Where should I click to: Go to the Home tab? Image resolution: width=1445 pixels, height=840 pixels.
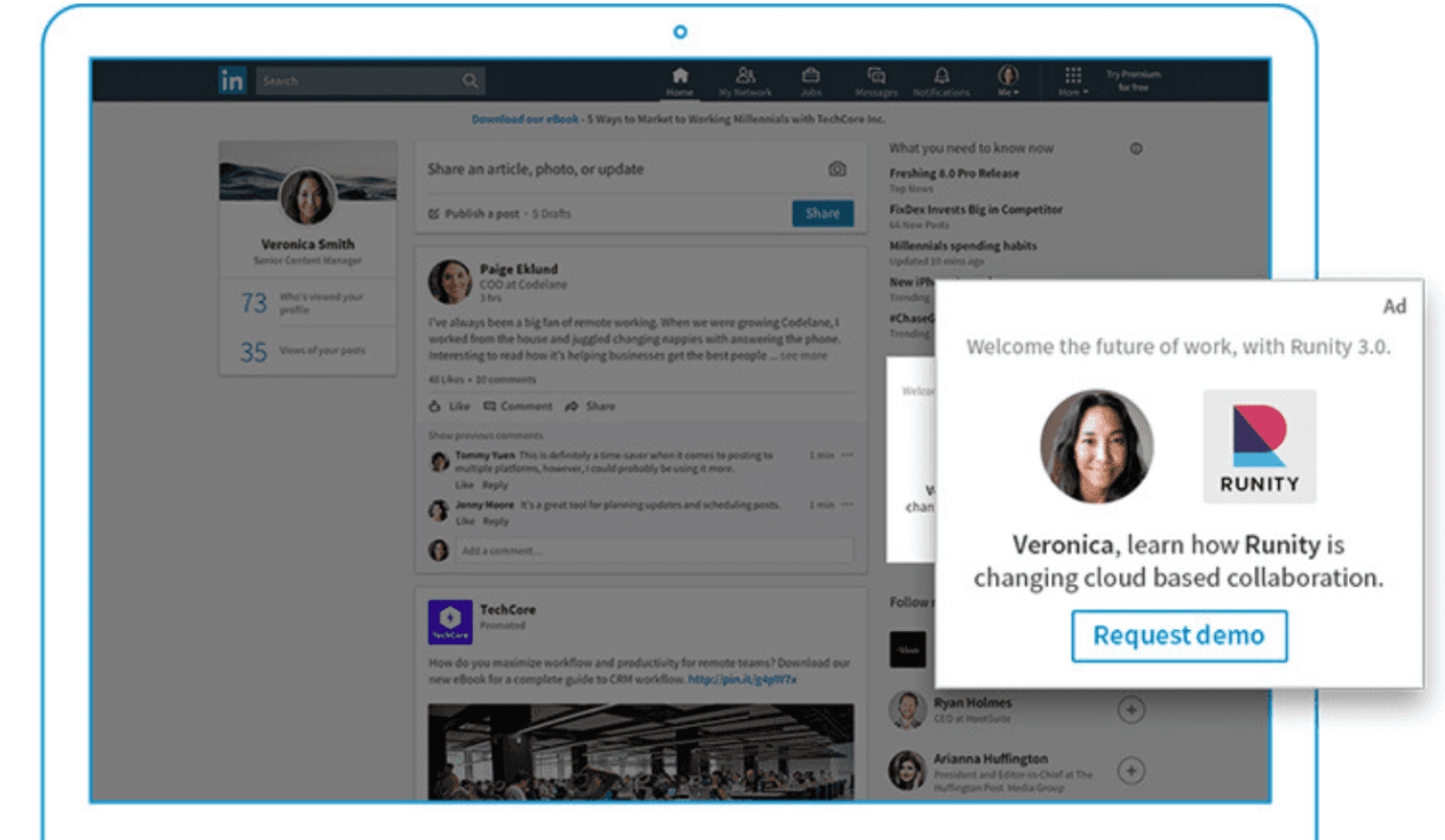(x=680, y=82)
